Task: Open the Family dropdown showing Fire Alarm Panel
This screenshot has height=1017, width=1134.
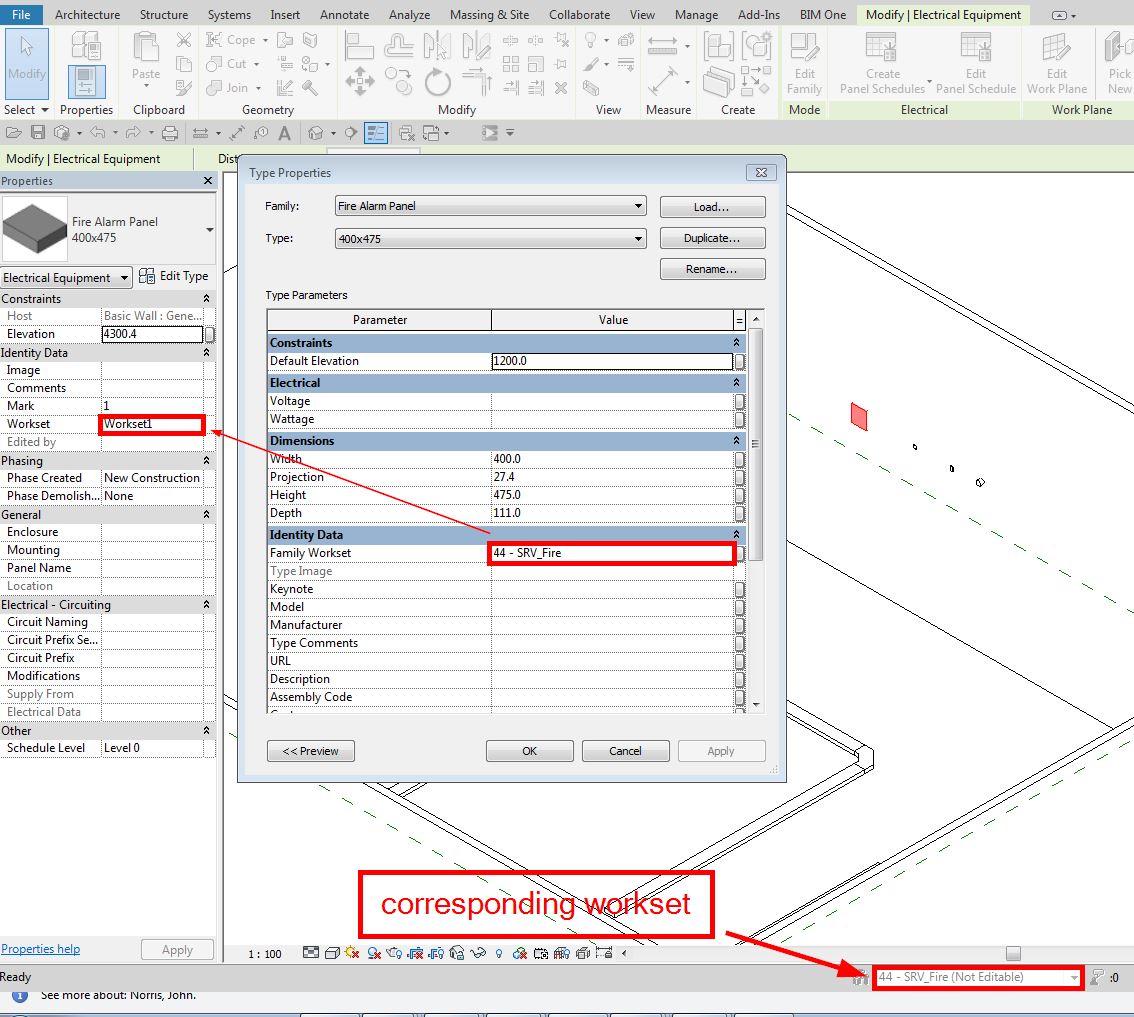Action: coord(490,206)
